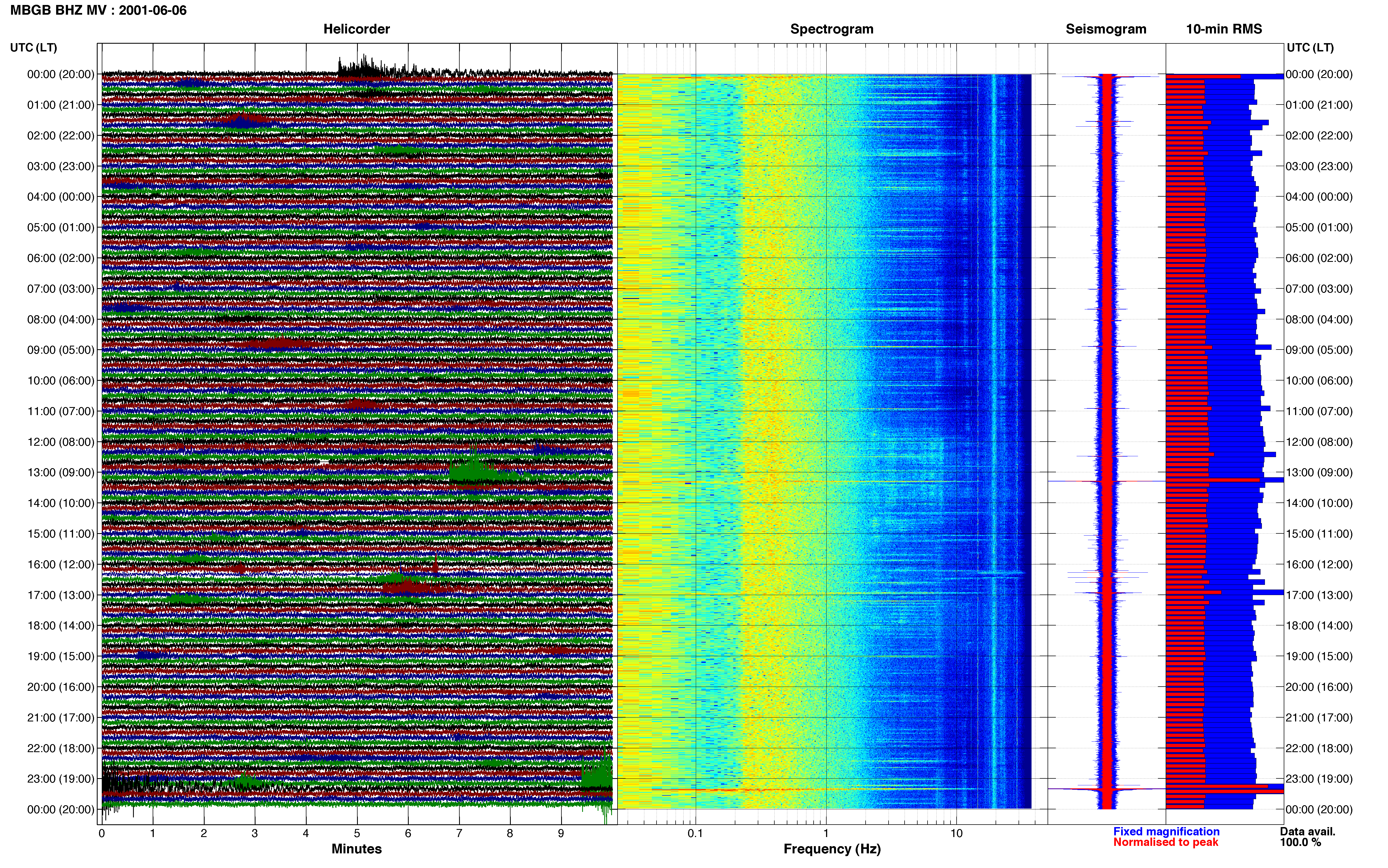1388x868 pixels.
Task: Select tick '9' on the Minutes axis
Action: (x=561, y=833)
